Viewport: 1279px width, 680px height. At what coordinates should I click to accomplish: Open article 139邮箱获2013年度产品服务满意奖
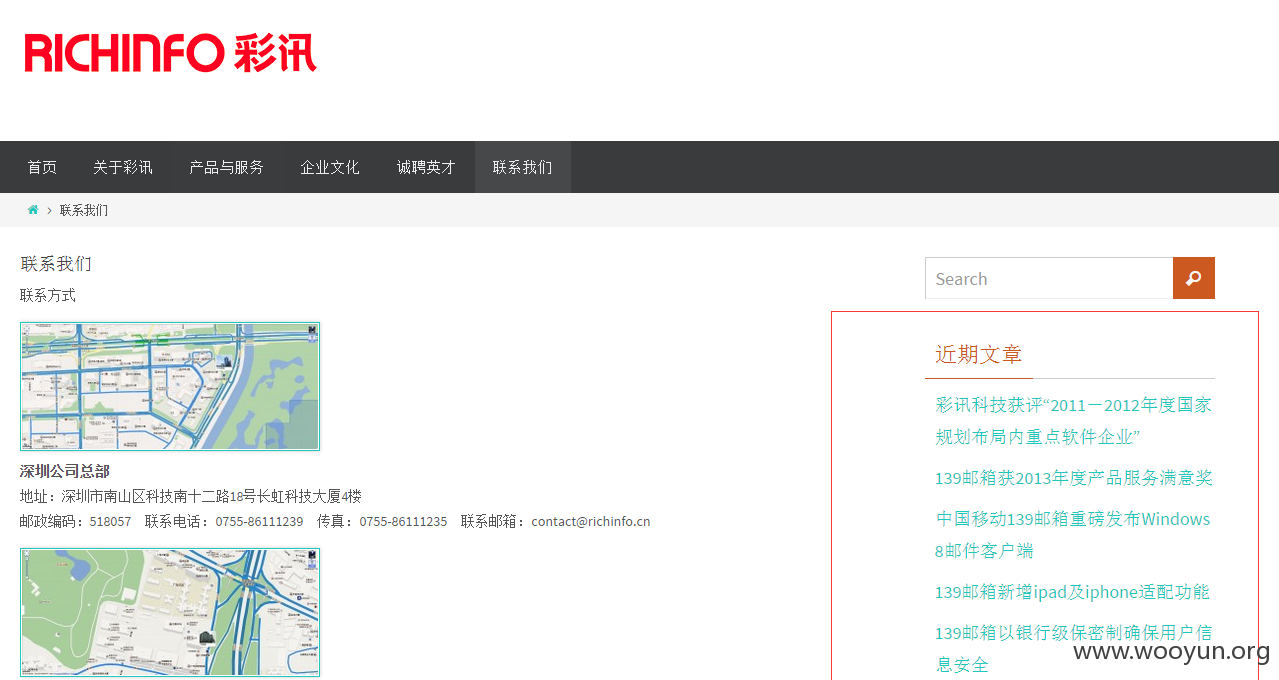tap(1074, 478)
